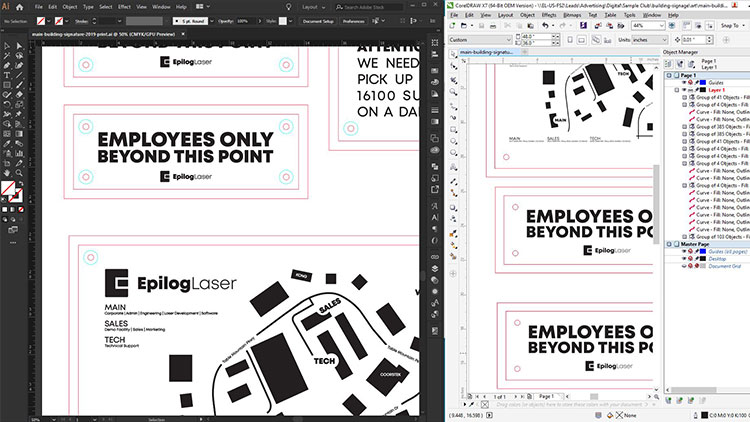Screen dimensions: 750x422
Task: Close the main-building-signature Illustrator tab
Action: click(183, 34)
